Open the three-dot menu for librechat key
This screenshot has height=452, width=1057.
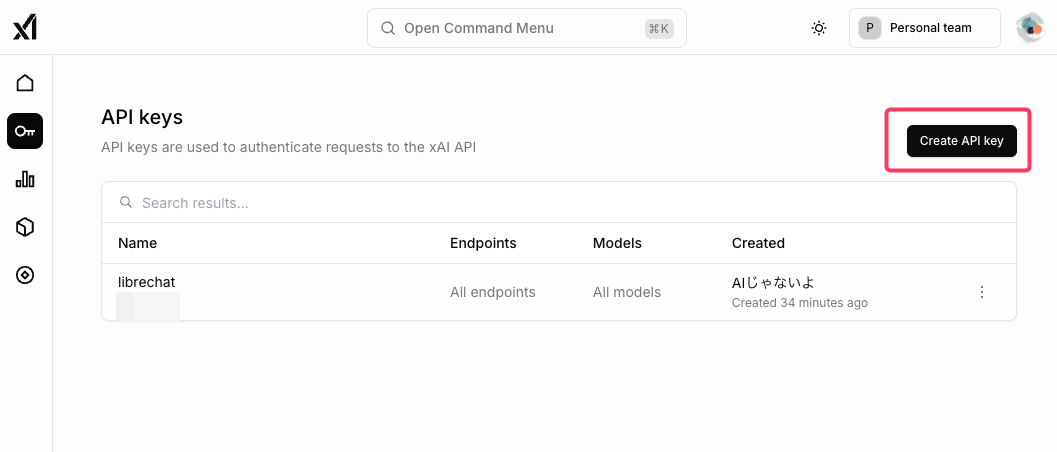point(981,292)
